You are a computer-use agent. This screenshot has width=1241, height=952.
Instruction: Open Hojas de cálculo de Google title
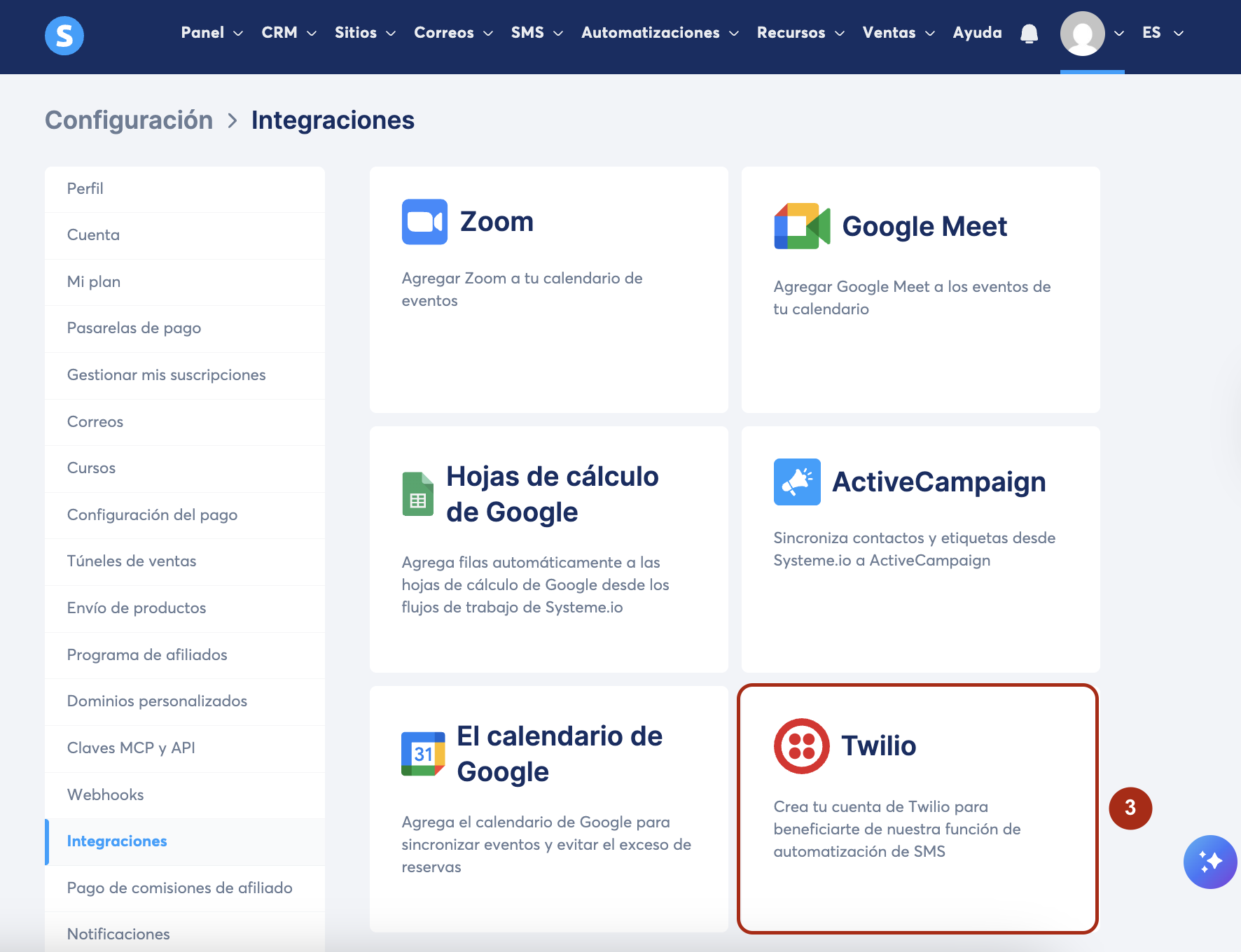pyautogui.click(x=553, y=494)
